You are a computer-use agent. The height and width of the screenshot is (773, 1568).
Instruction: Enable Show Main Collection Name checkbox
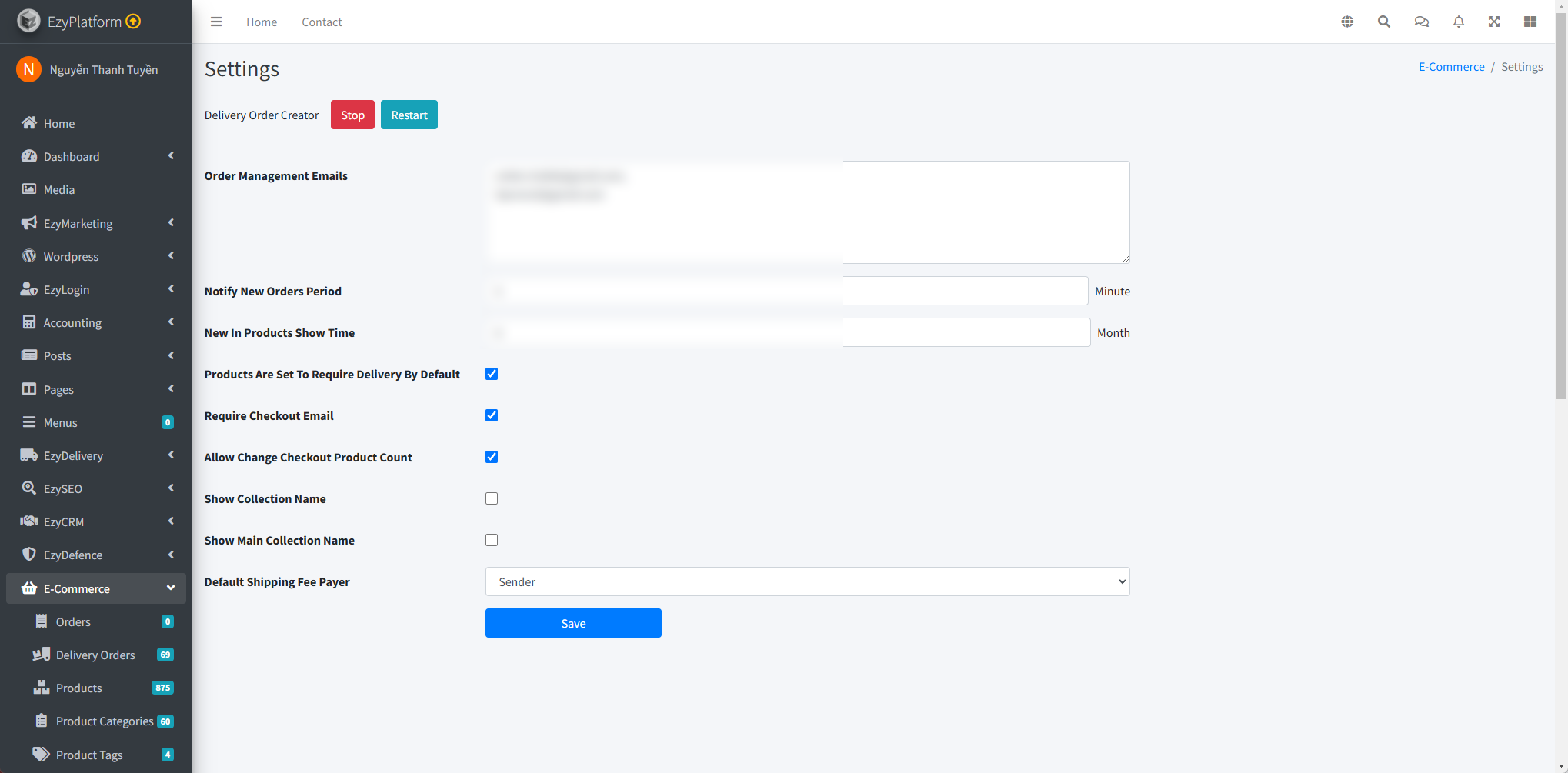[492, 540]
